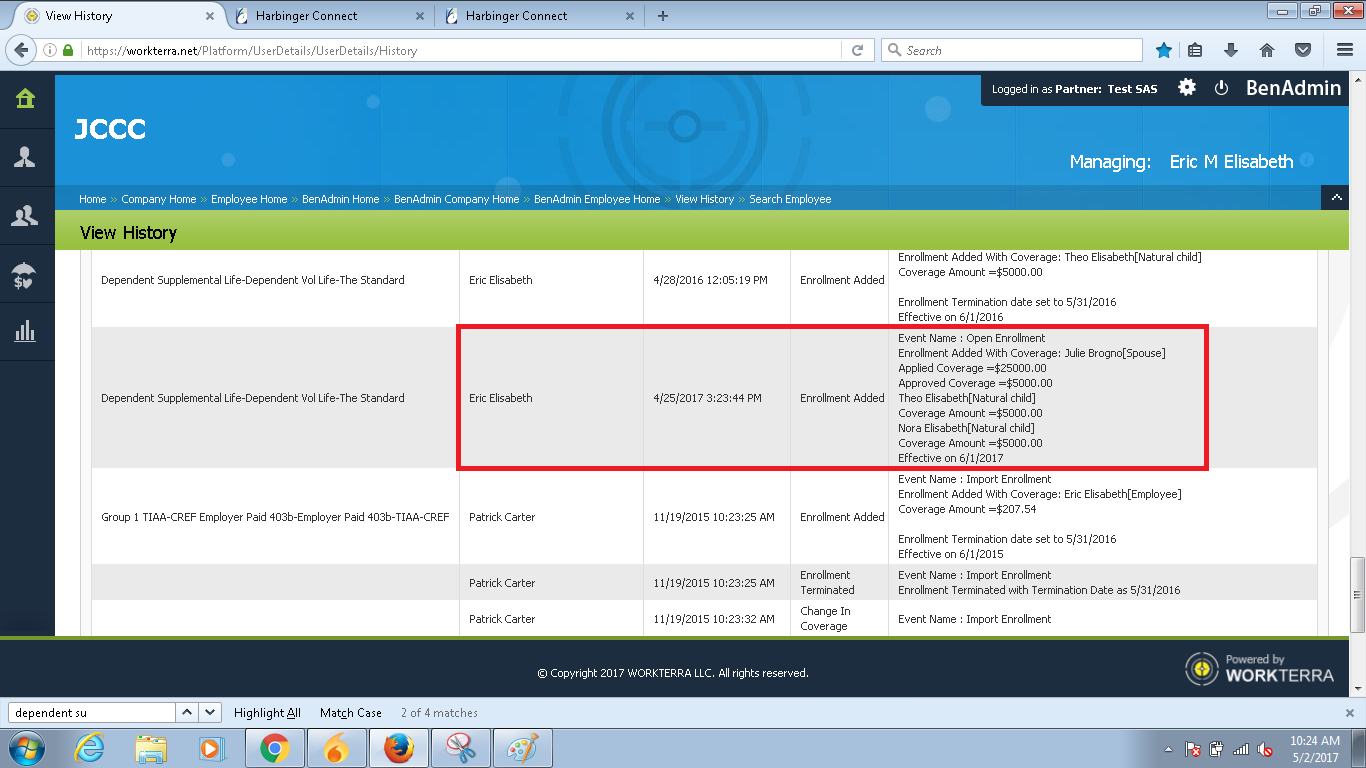Click the site information icon in URL bar
Image resolution: width=1366 pixels, height=768 pixels.
coord(50,50)
